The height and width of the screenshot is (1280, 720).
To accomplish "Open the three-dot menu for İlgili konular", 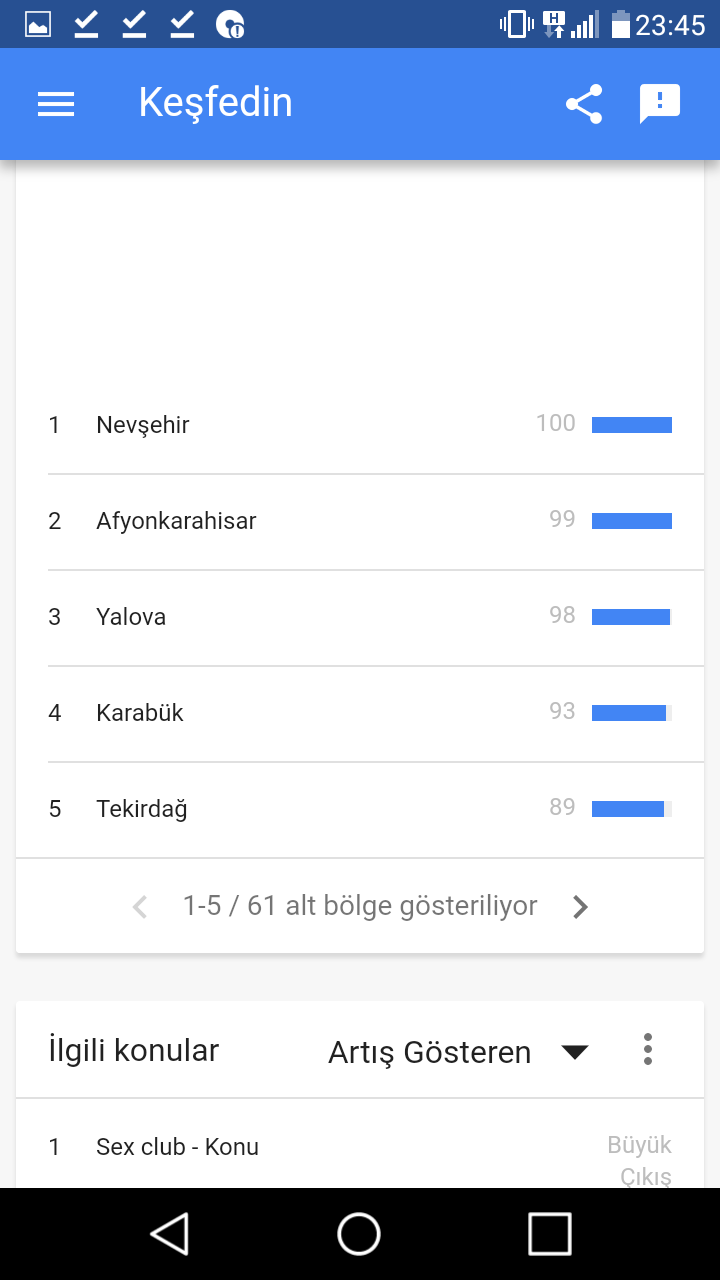I will pos(648,1049).
